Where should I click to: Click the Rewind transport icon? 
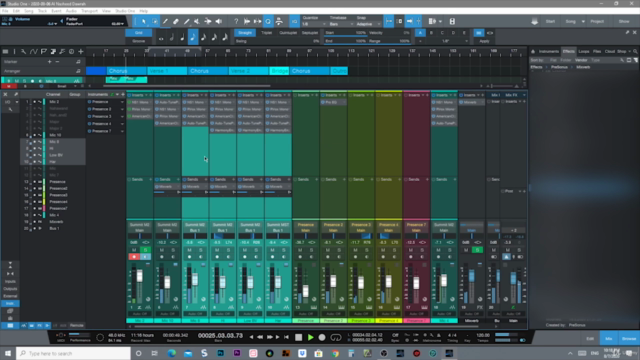tap(260, 337)
